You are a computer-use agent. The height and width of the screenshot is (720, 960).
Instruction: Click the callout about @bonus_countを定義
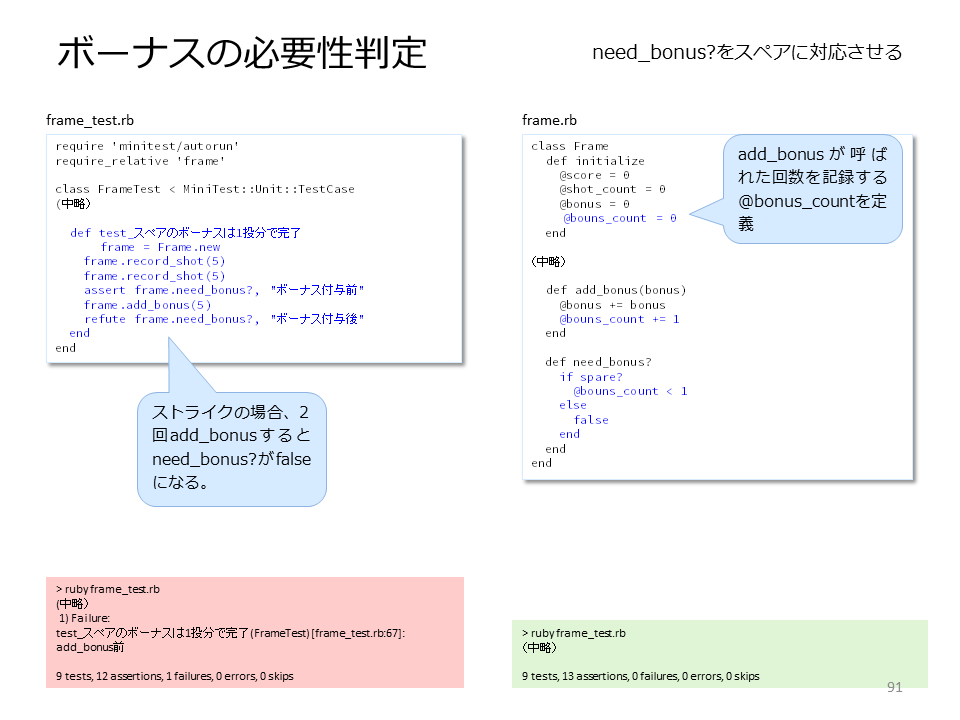coord(812,189)
